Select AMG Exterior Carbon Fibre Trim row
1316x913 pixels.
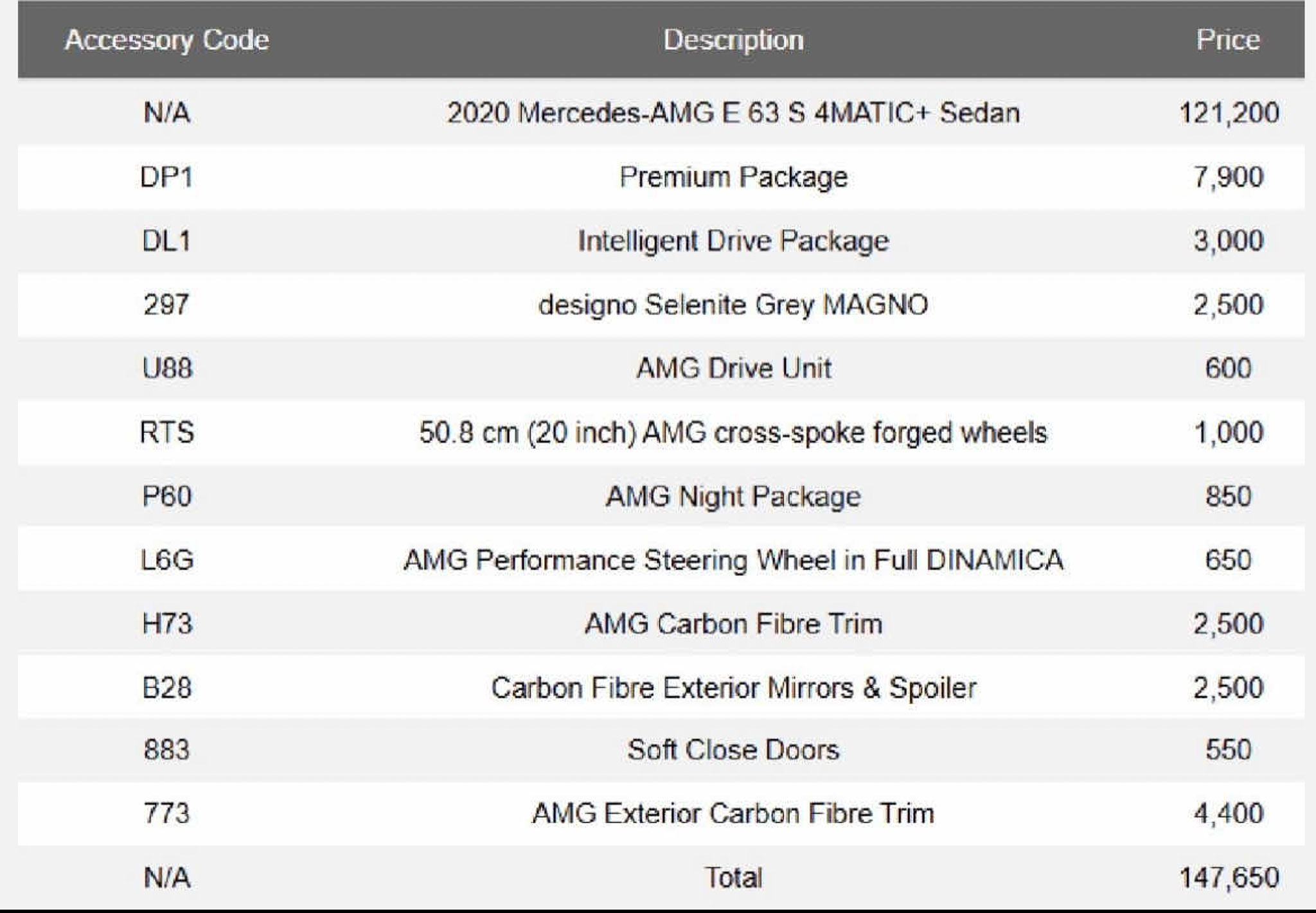pyautogui.click(x=661, y=814)
